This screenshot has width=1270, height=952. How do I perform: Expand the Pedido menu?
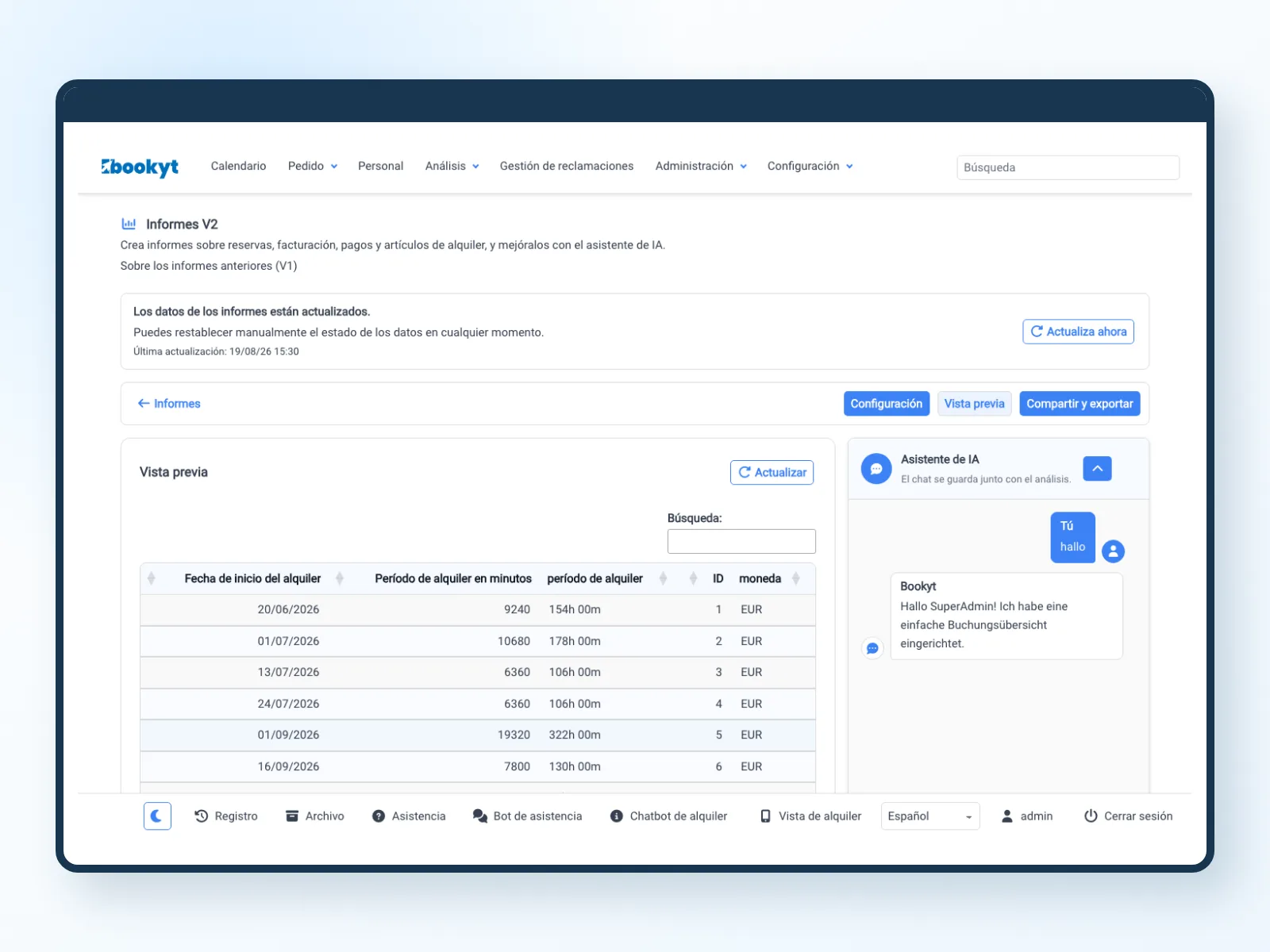313,166
